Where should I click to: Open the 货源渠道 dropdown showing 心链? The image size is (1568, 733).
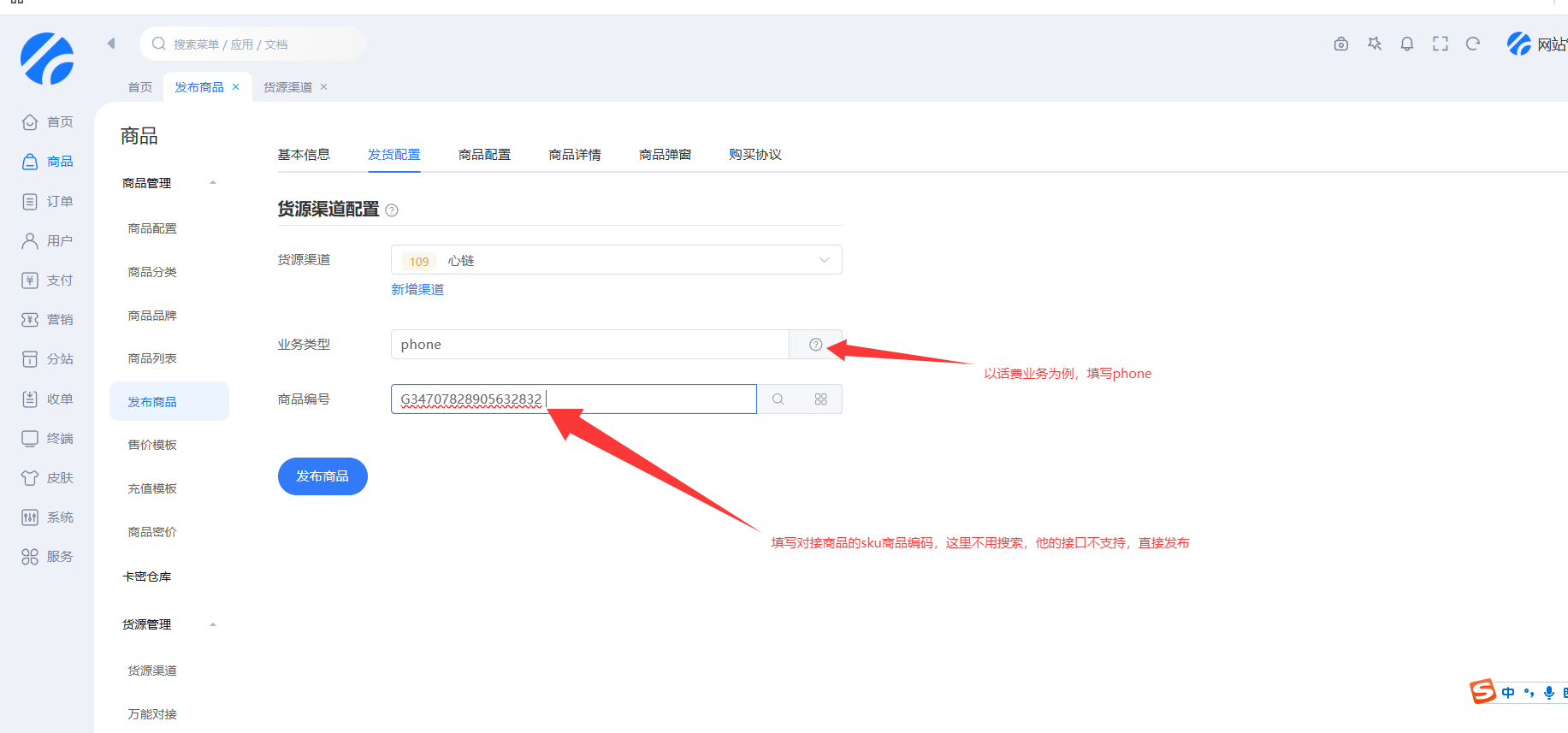[x=616, y=260]
